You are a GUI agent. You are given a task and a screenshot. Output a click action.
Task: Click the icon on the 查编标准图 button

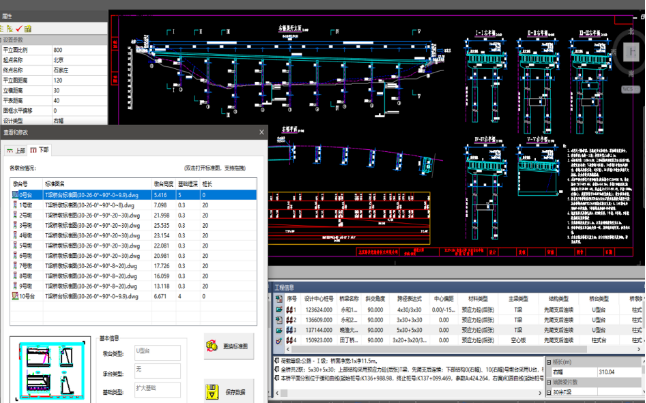[213, 346]
